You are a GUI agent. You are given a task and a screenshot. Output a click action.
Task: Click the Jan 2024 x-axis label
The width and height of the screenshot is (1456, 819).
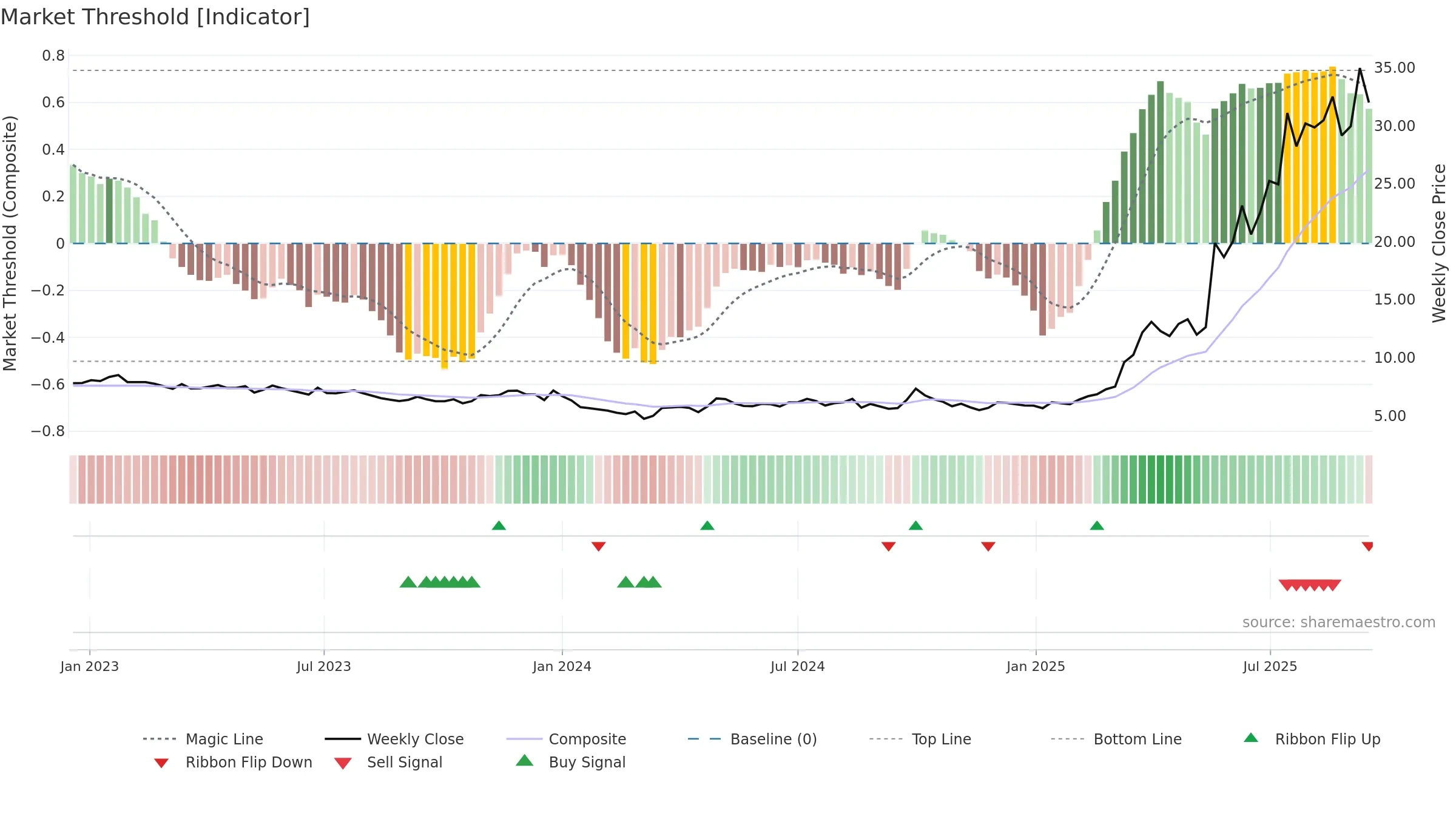tap(562, 667)
